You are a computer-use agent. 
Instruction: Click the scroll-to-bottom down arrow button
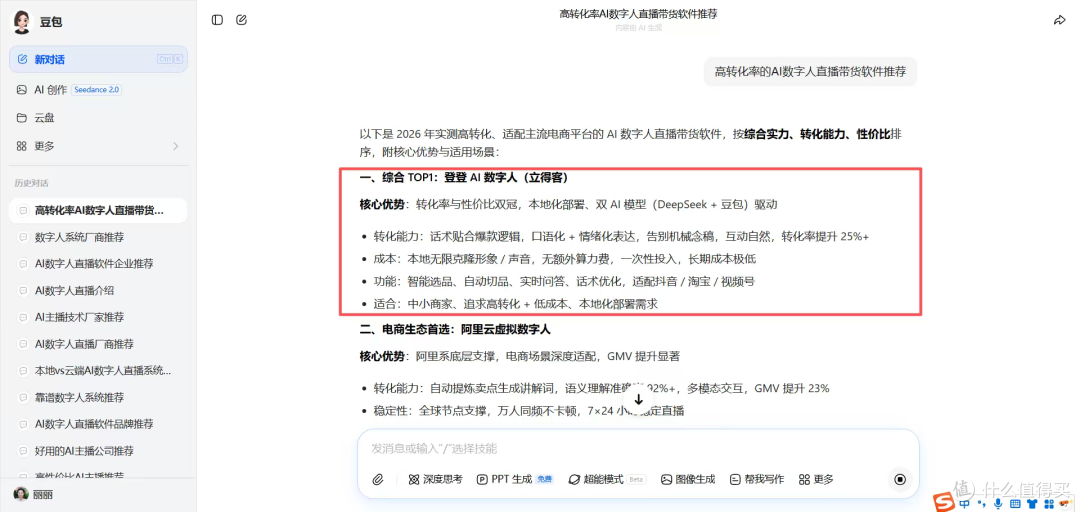pyautogui.click(x=638, y=400)
